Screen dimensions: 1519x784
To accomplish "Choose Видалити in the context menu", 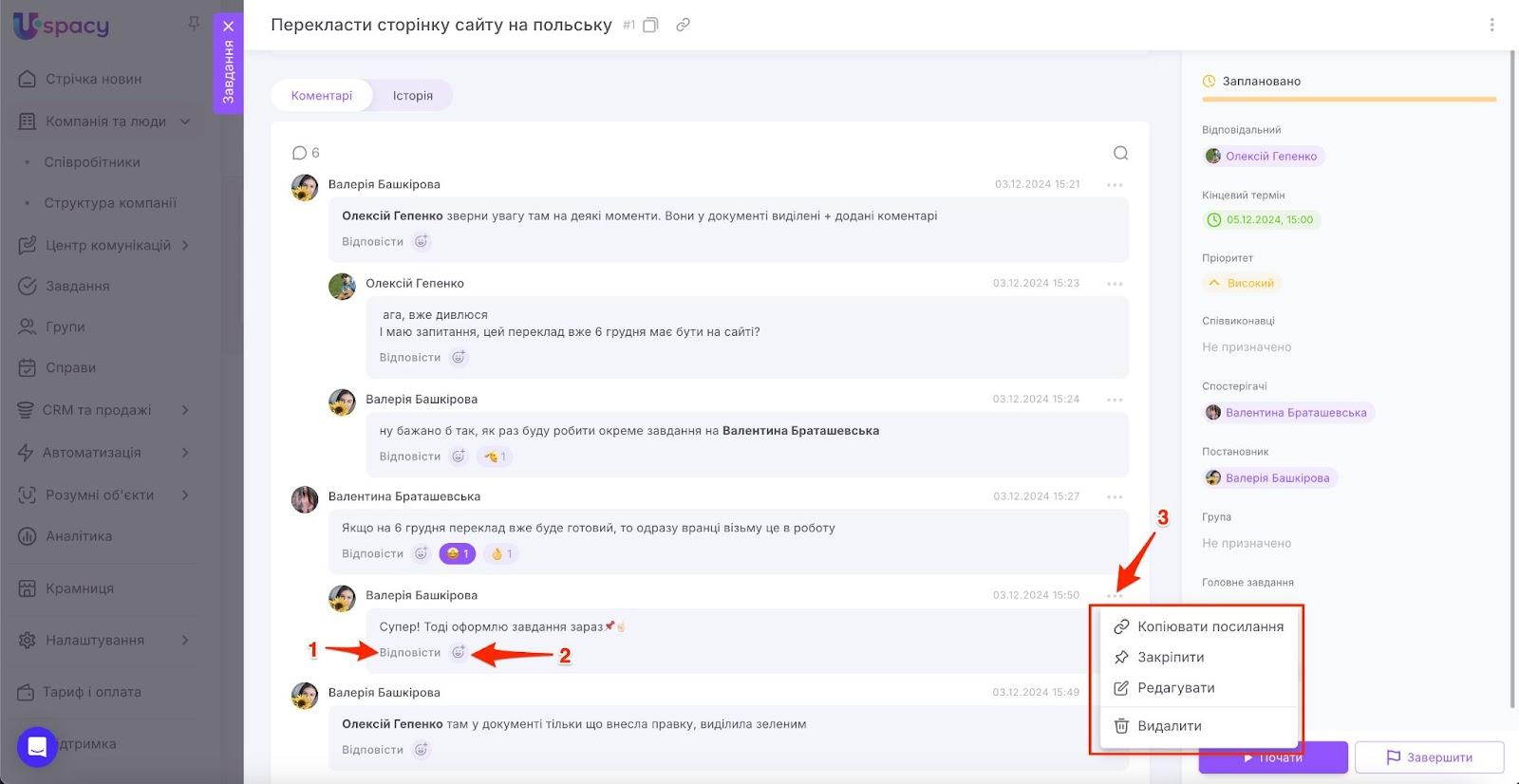I will click(x=1199, y=726).
